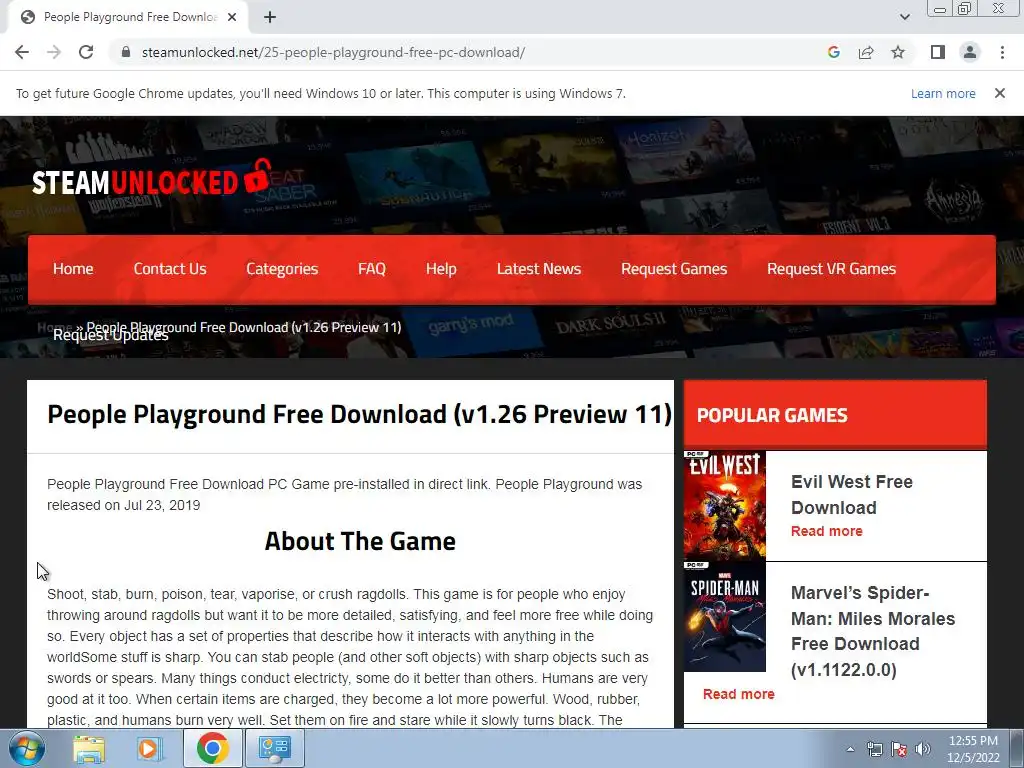Click Read more under Evil West
The width and height of the screenshot is (1024, 768).
coord(827,532)
